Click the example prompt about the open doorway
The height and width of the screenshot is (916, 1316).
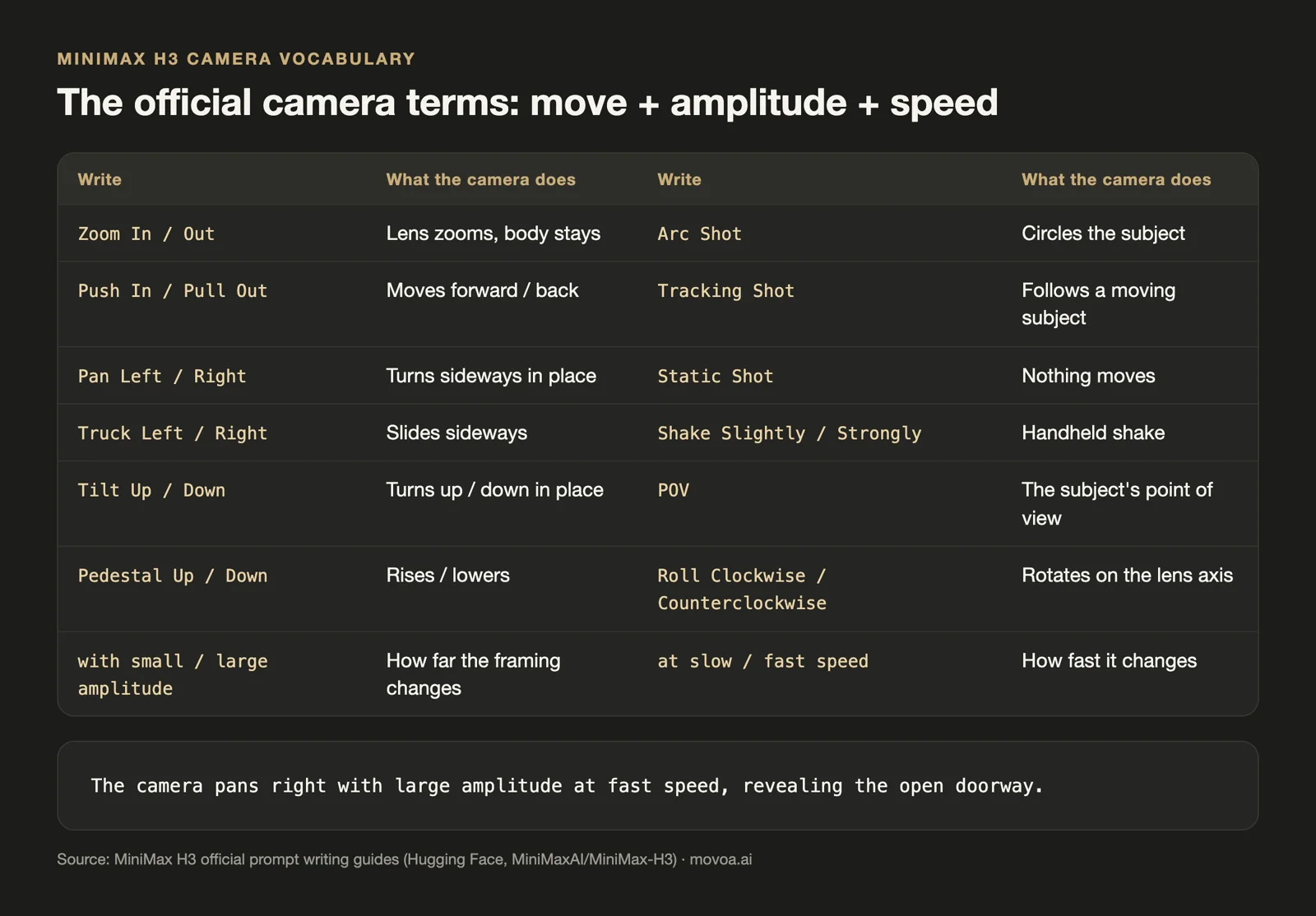[x=567, y=786]
